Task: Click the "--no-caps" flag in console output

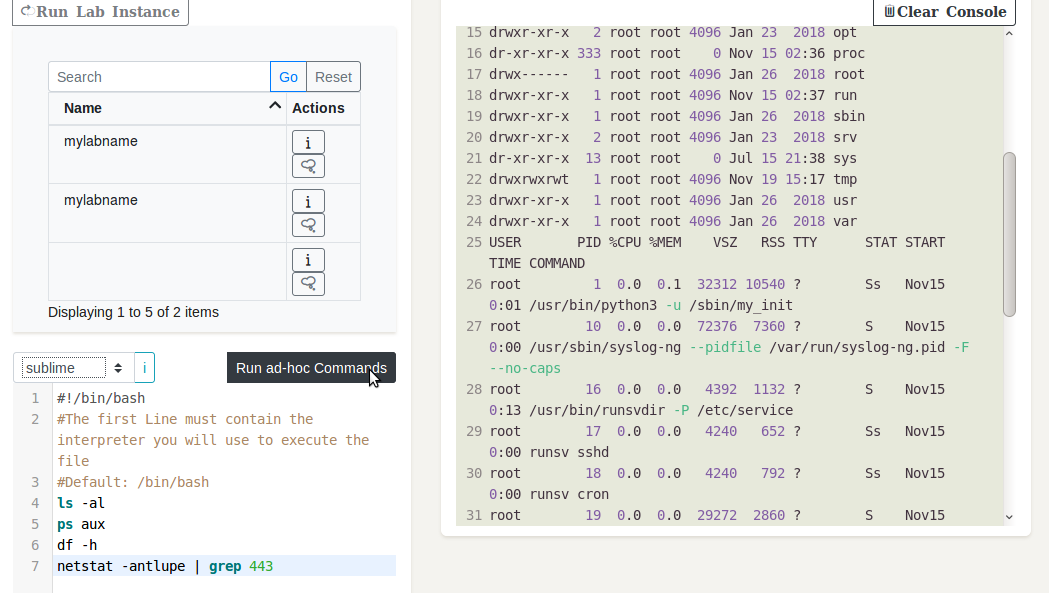Action: [525, 368]
